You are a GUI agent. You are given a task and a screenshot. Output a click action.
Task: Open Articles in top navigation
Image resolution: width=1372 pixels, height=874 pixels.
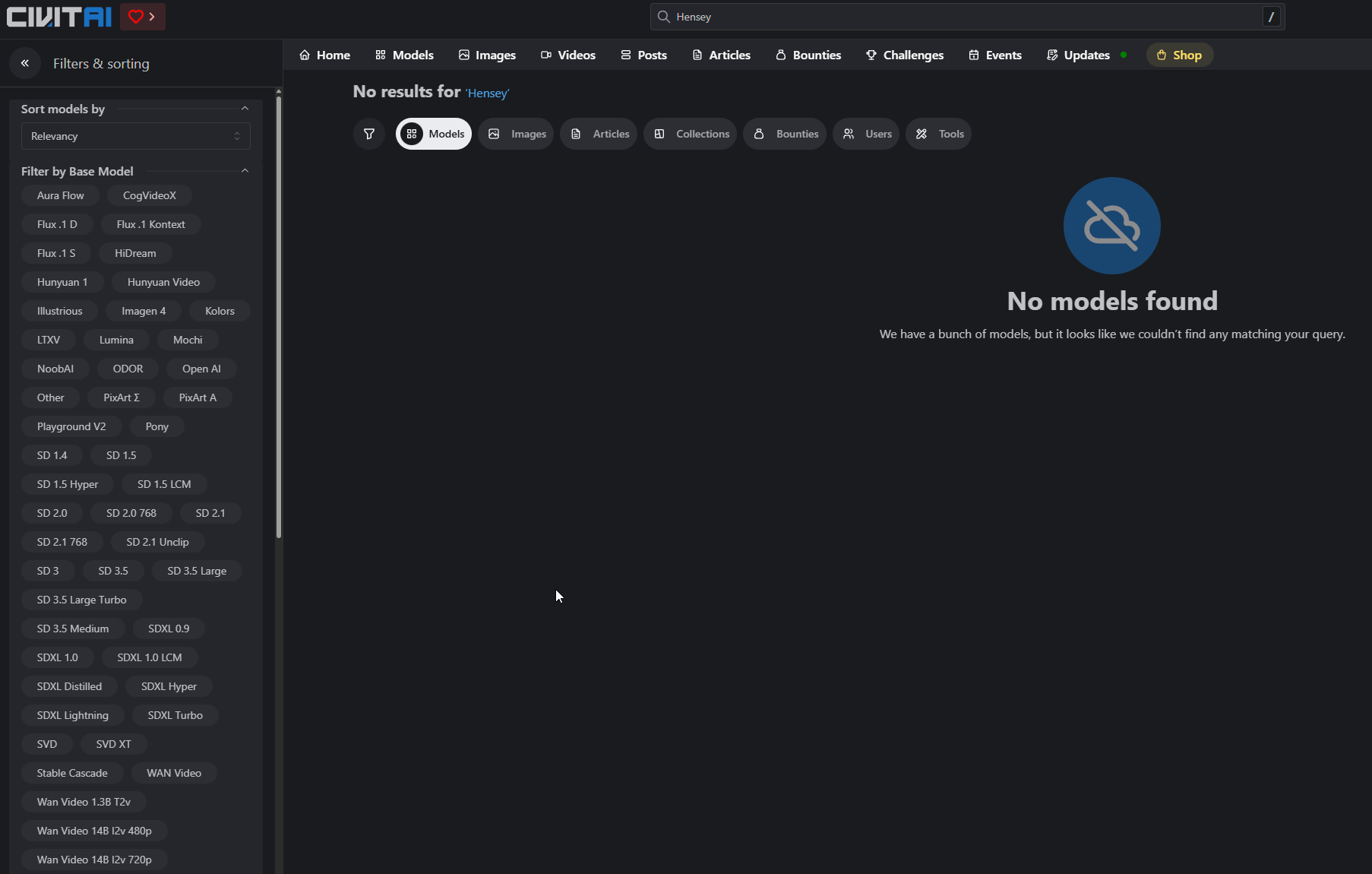pos(721,55)
